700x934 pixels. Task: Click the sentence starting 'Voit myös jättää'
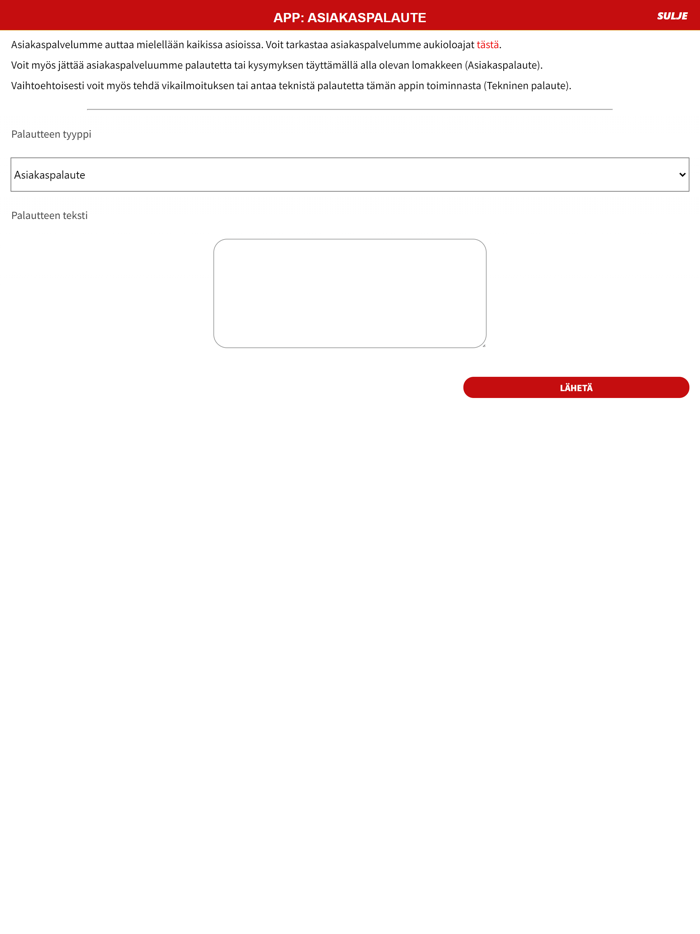pyautogui.click(x=277, y=65)
